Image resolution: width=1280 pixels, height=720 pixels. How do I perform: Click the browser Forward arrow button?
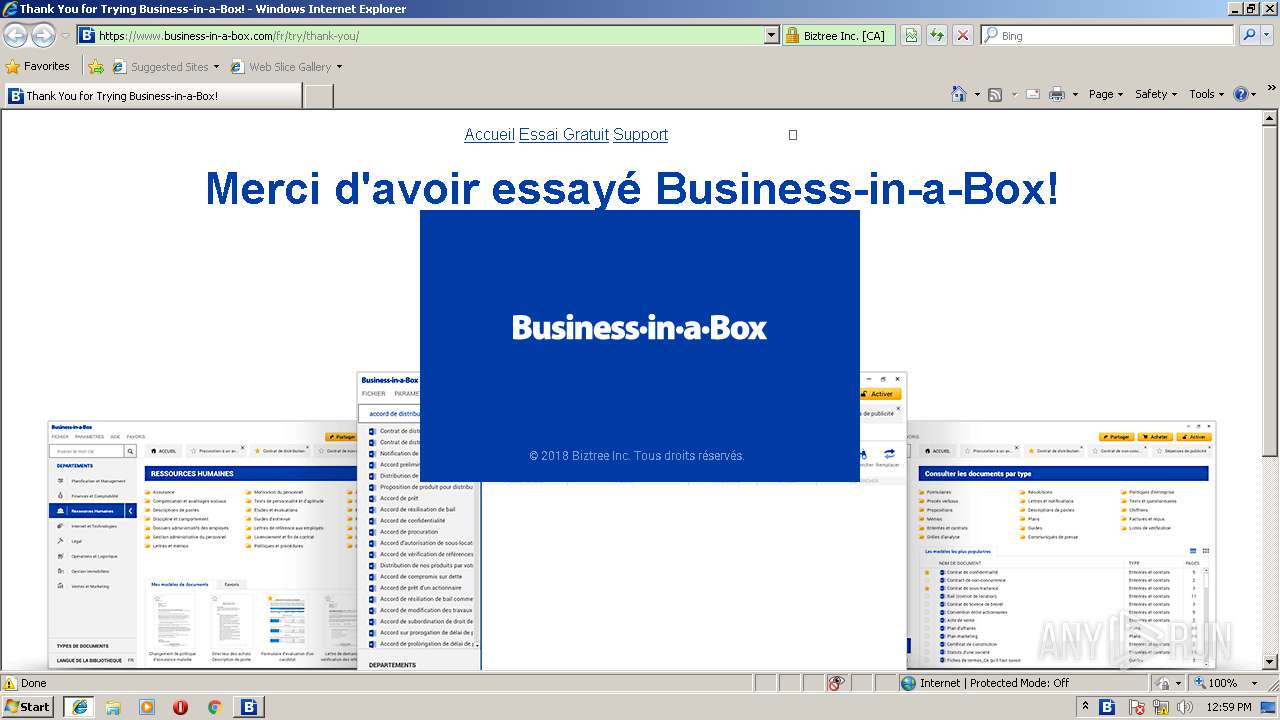(43, 35)
